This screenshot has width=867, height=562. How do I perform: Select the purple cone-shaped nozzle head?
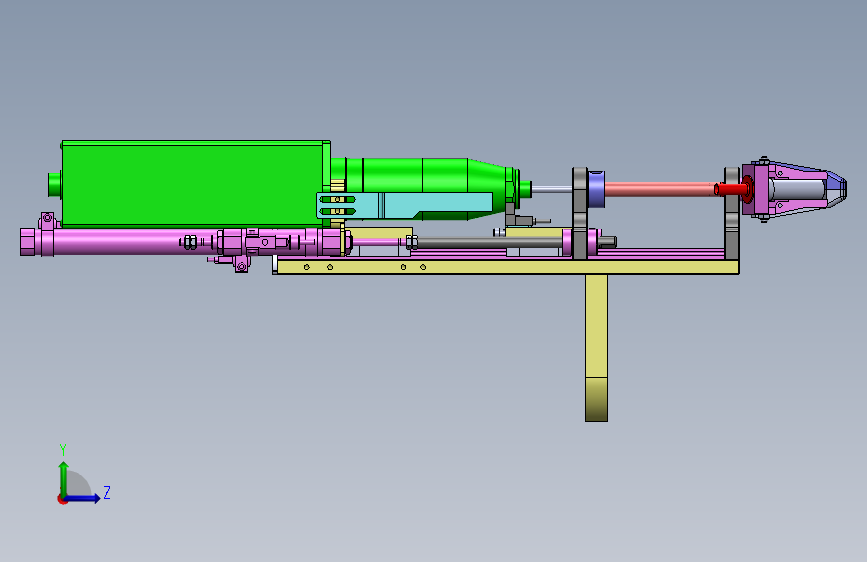(x=794, y=189)
